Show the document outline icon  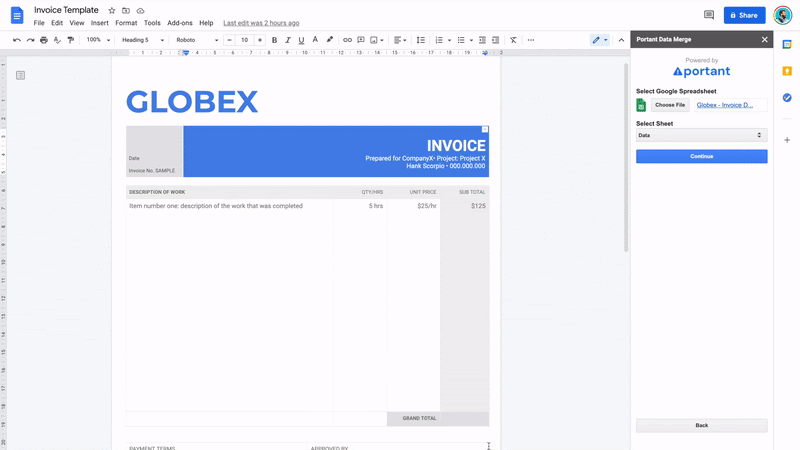(20, 76)
